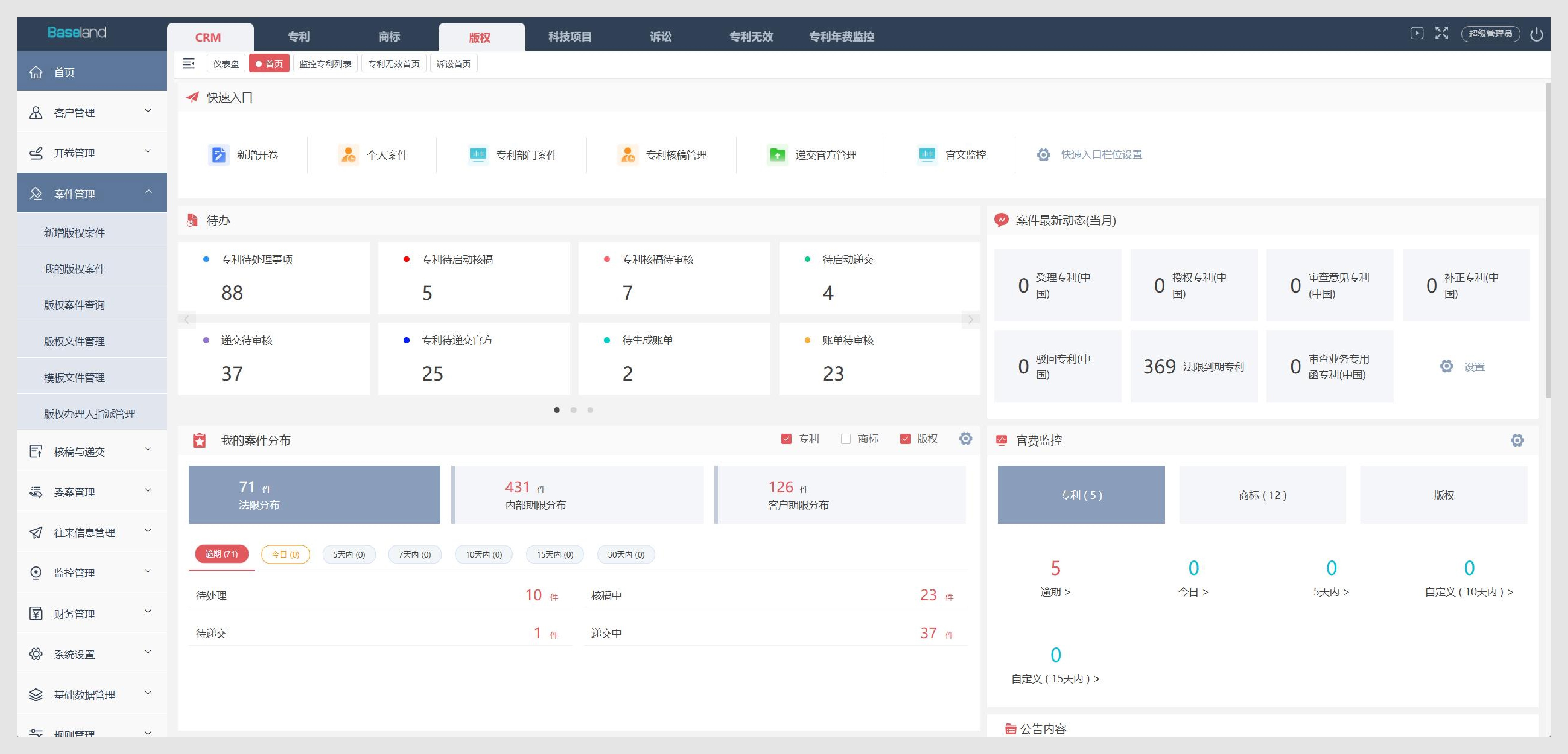The height and width of the screenshot is (754, 1568).
Task: Click 系统设置 gear icon in sidebar
Action: coord(36,654)
